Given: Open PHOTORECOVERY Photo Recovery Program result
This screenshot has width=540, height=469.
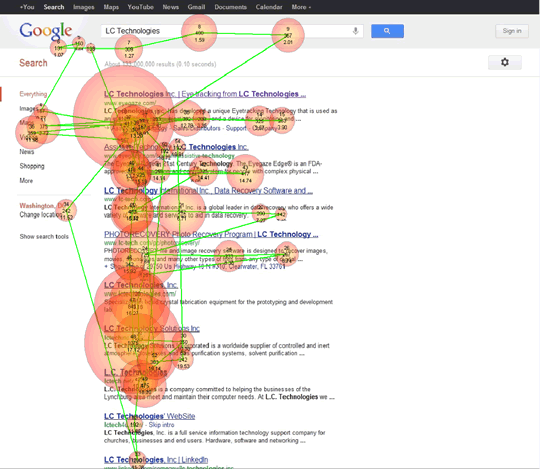Looking at the screenshot, I should pyautogui.click(x=211, y=234).
